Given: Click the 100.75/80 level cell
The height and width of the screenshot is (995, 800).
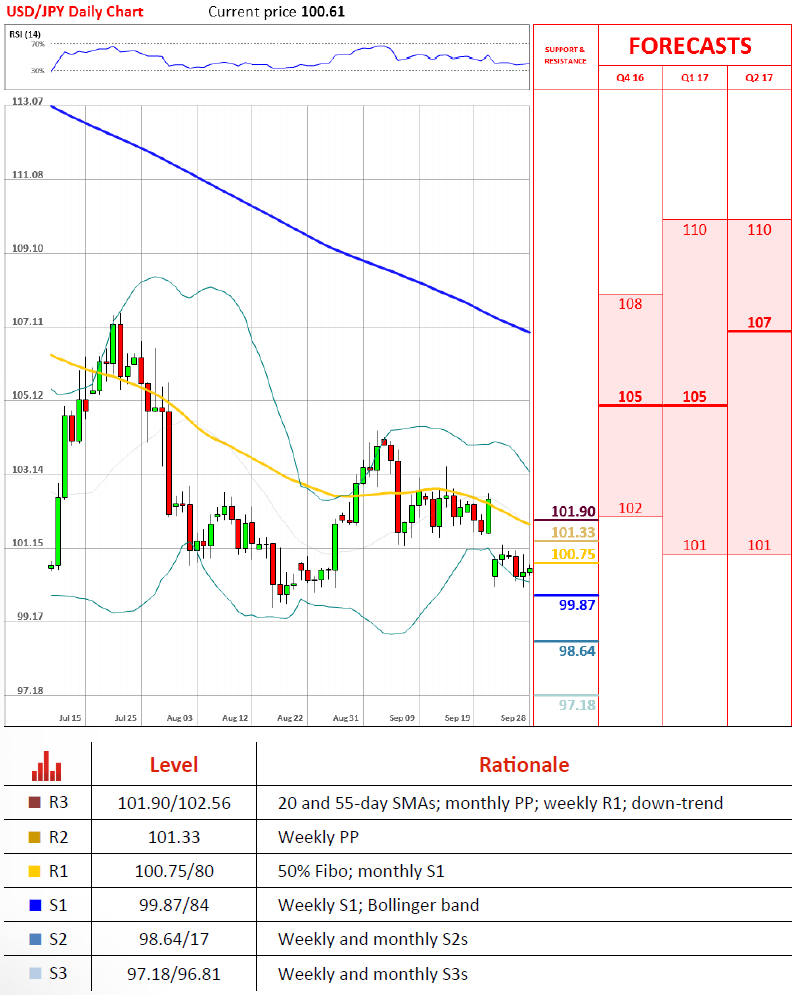Looking at the screenshot, I should coord(174,871).
